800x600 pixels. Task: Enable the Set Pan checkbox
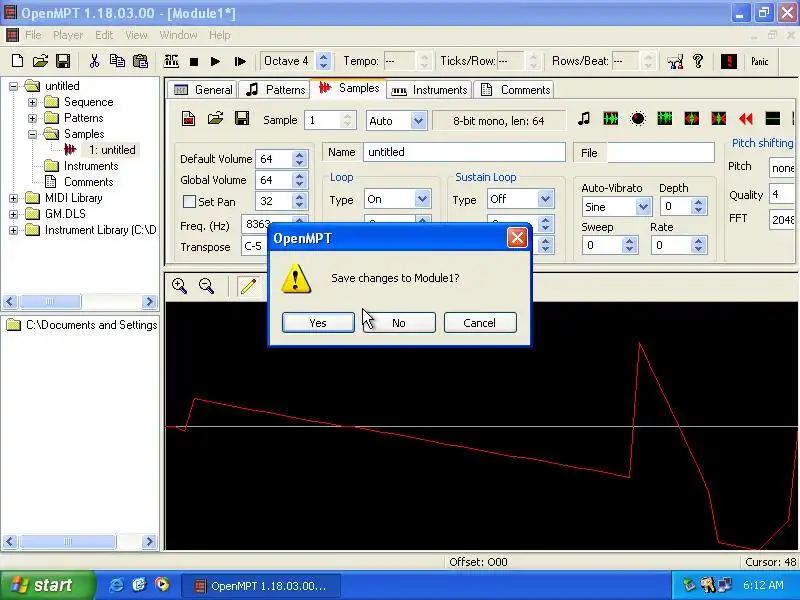coord(189,202)
